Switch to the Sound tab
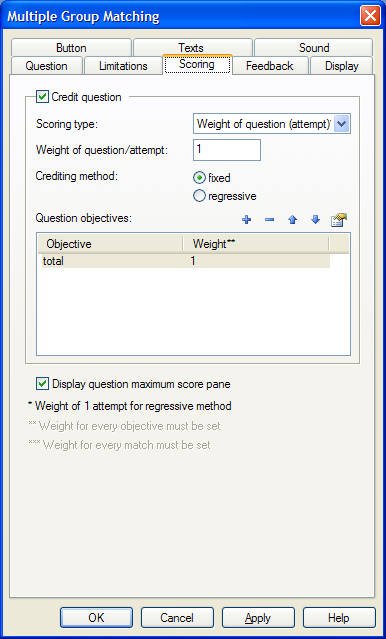The image size is (386, 639). pos(313,48)
